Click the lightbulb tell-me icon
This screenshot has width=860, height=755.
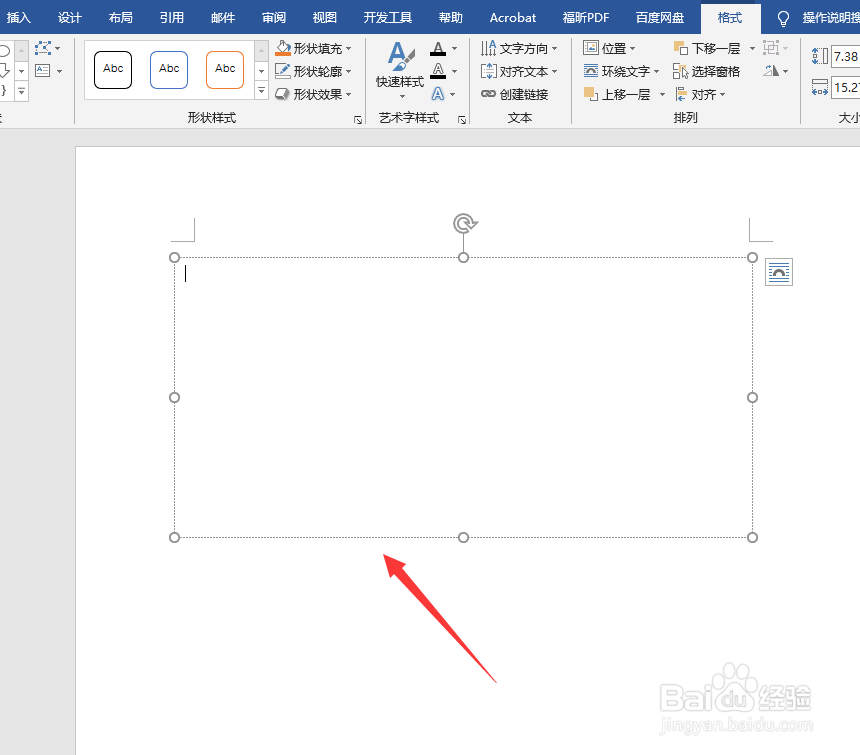coord(783,19)
